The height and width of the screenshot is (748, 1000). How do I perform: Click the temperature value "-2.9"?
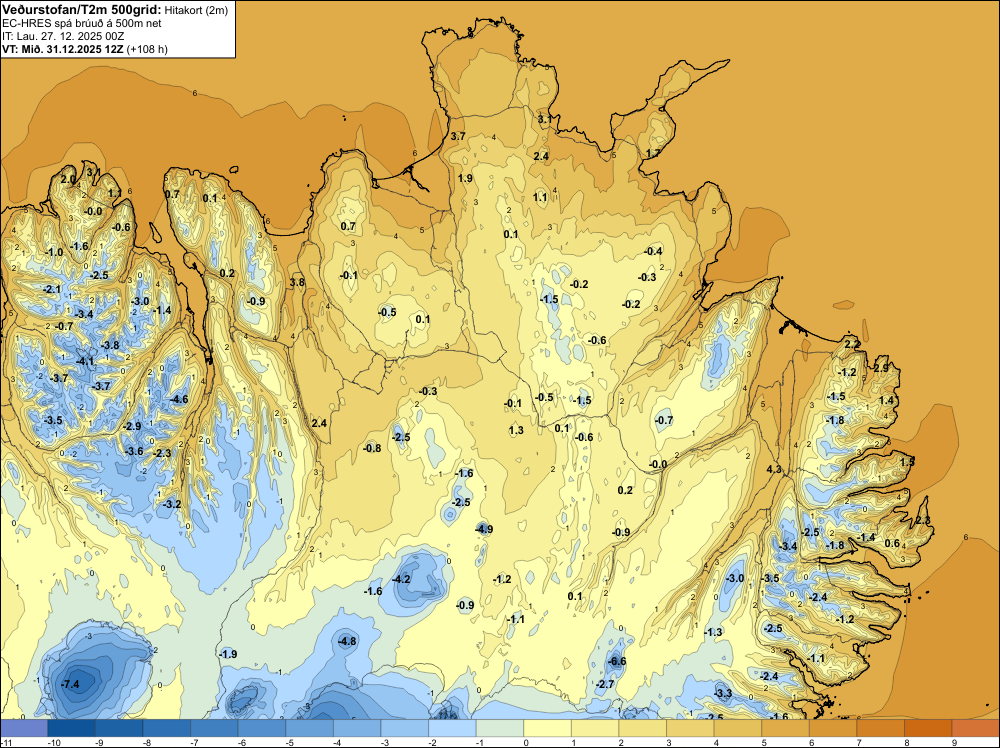point(132,426)
